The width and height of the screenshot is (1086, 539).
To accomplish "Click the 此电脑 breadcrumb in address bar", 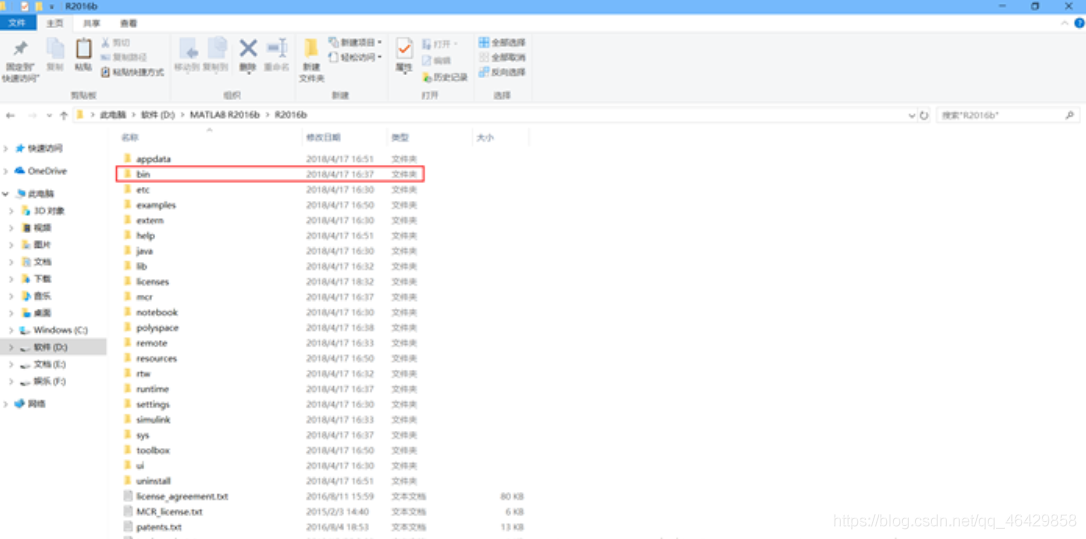I will click(x=112, y=116).
